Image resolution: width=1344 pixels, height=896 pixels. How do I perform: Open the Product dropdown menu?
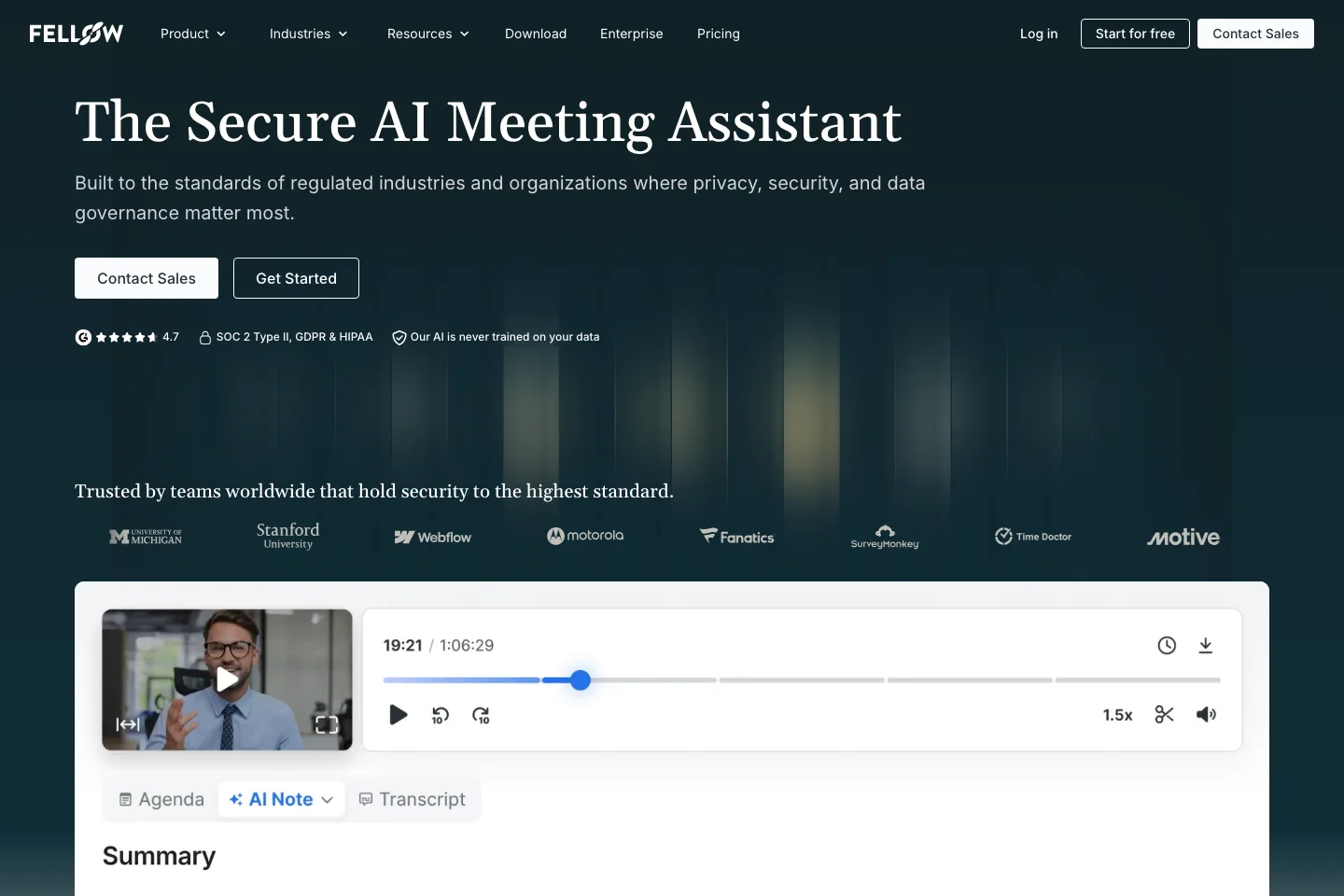pyautogui.click(x=193, y=34)
